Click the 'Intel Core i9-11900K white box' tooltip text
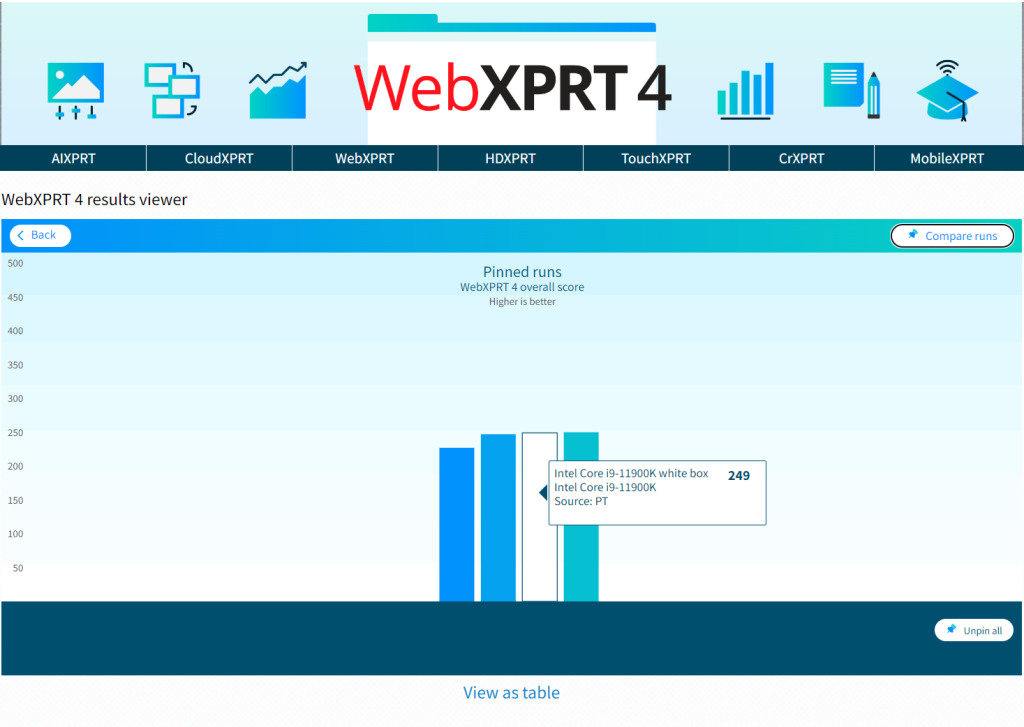Screen dimensions: 1024x727 coord(631,473)
